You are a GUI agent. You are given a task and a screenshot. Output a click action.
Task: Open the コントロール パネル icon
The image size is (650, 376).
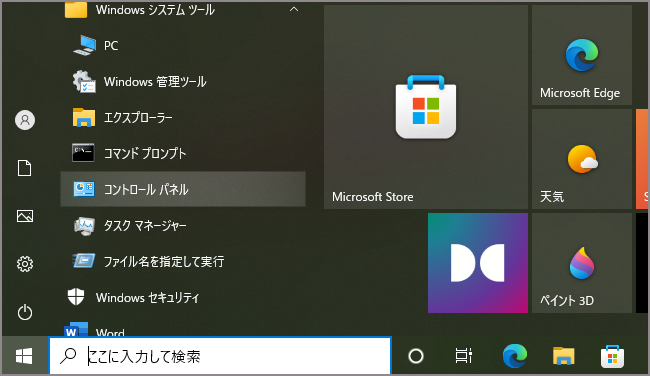84,189
